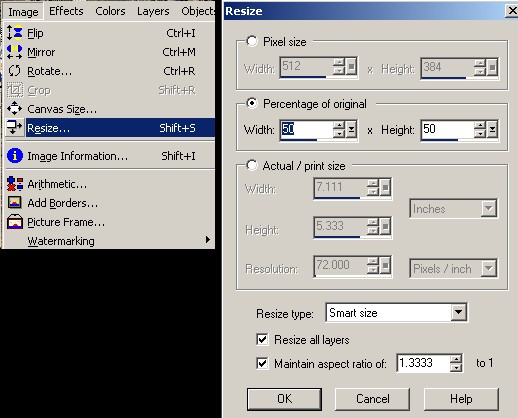Open the Effects menu
This screenshot has width=518, height=418.
[x=66, y=11]
